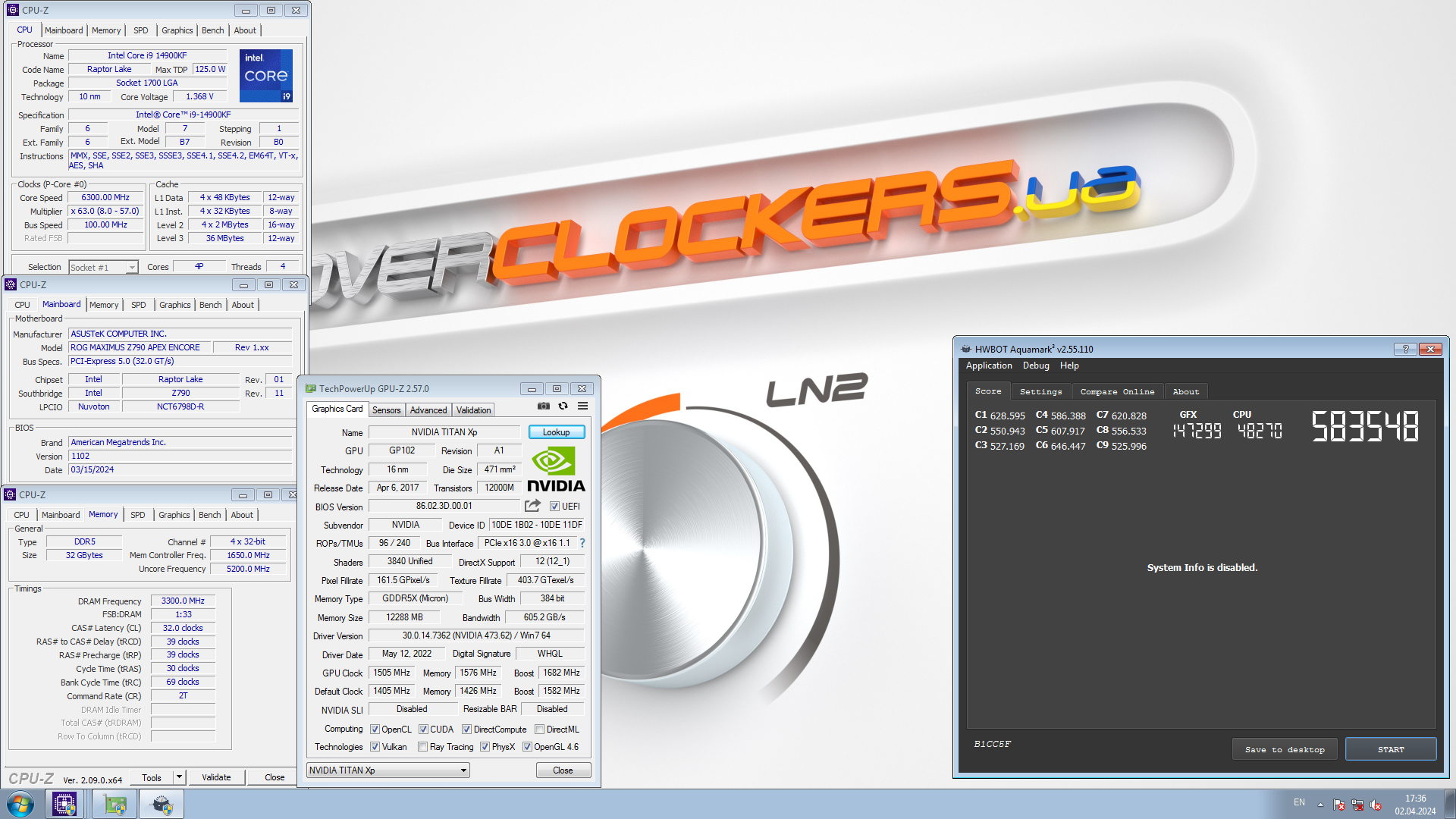Open the Aquamark Application menu
The image size is (1456, 819).
pos(989,366)
